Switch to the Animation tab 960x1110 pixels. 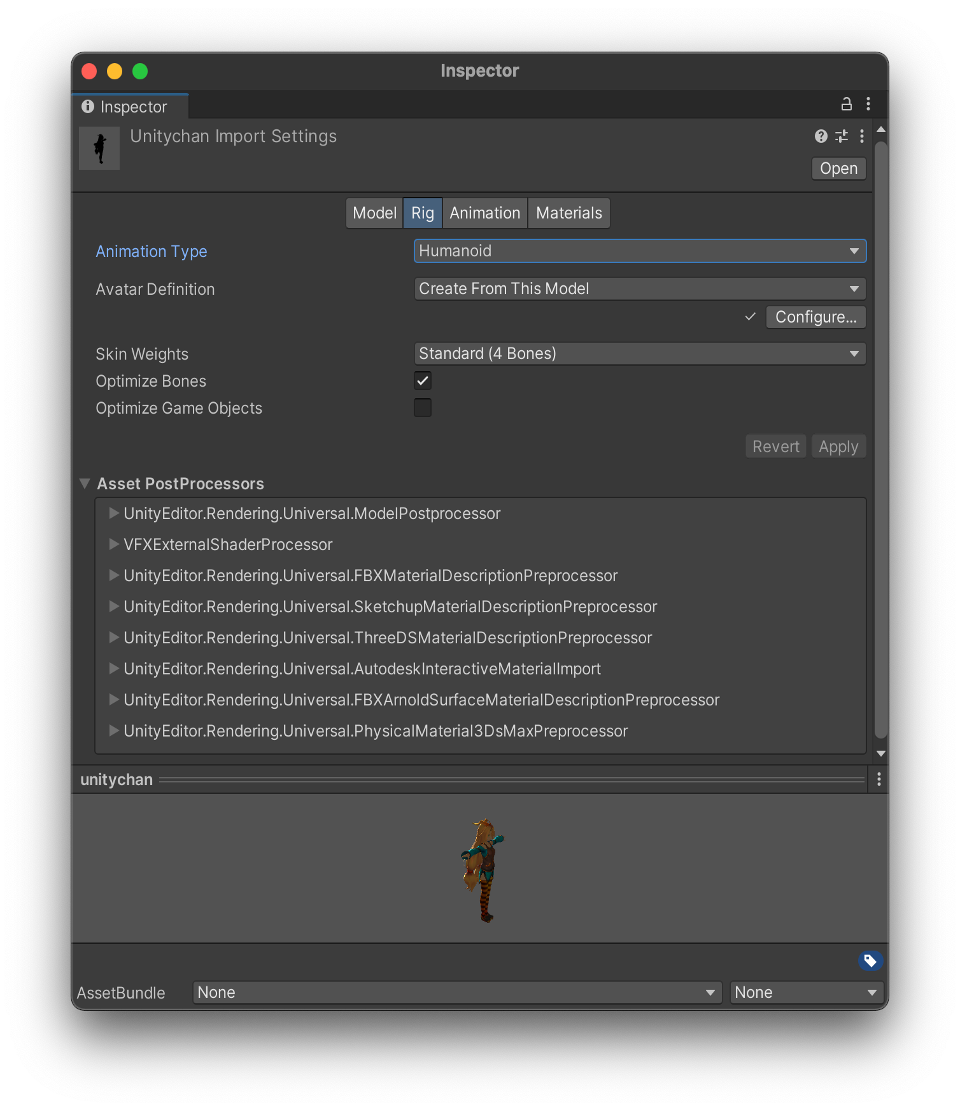(x=485, y=213)
